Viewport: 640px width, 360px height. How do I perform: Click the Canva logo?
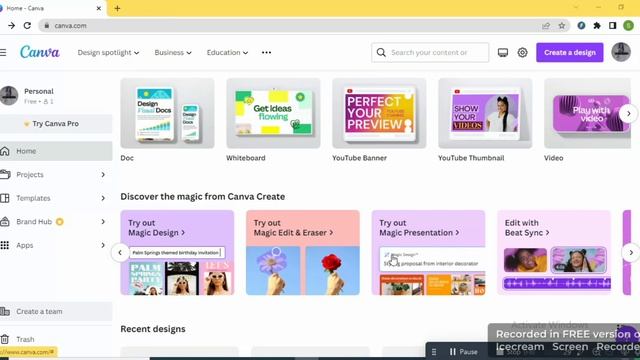click(40, 52)
